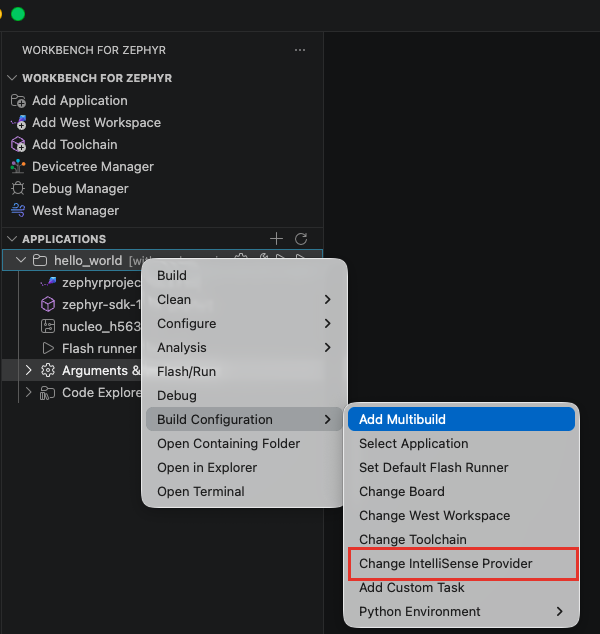Select Change Board

(x=461, y=491)
